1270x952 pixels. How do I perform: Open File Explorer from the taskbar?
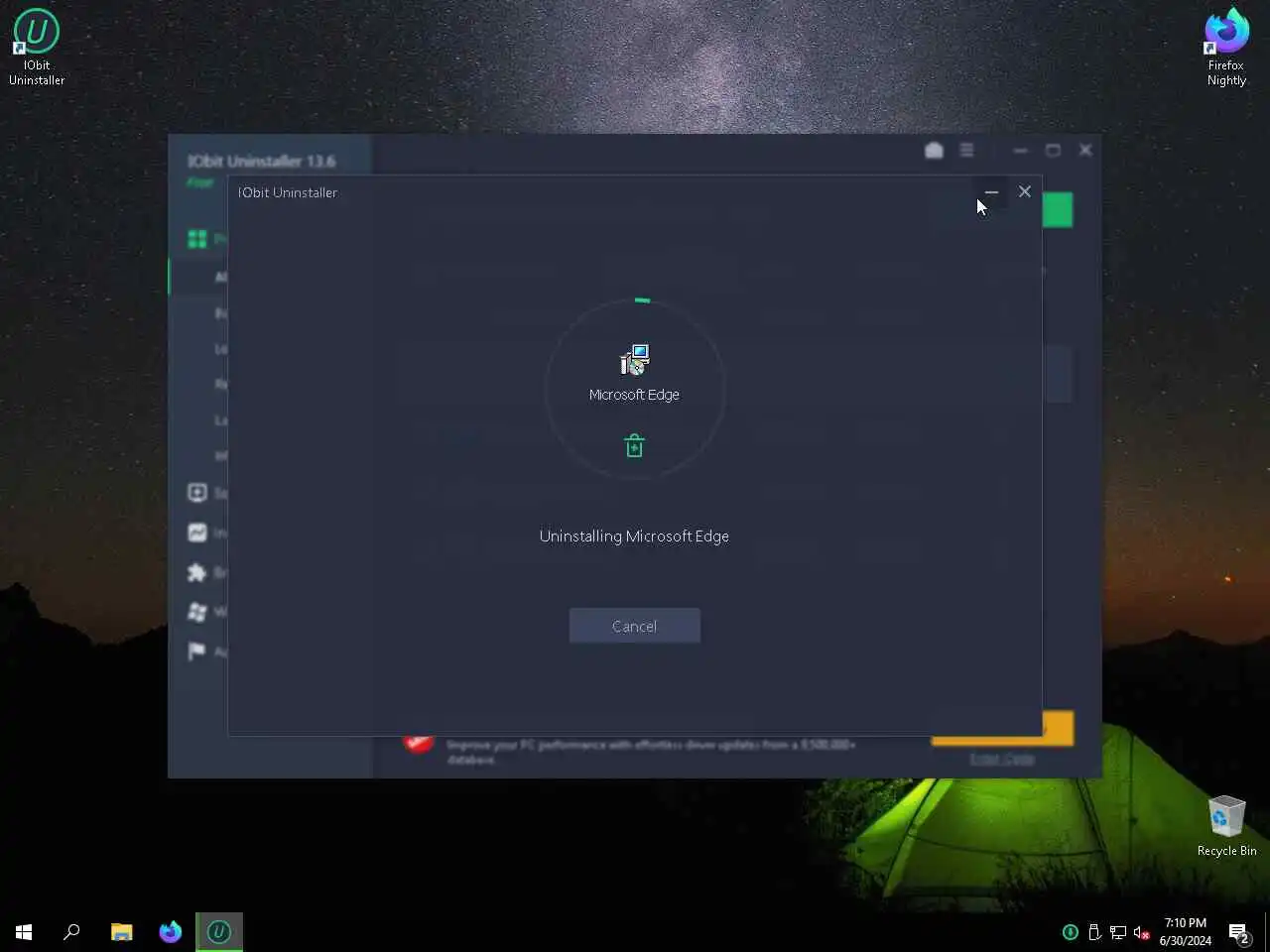click(122, 932)
